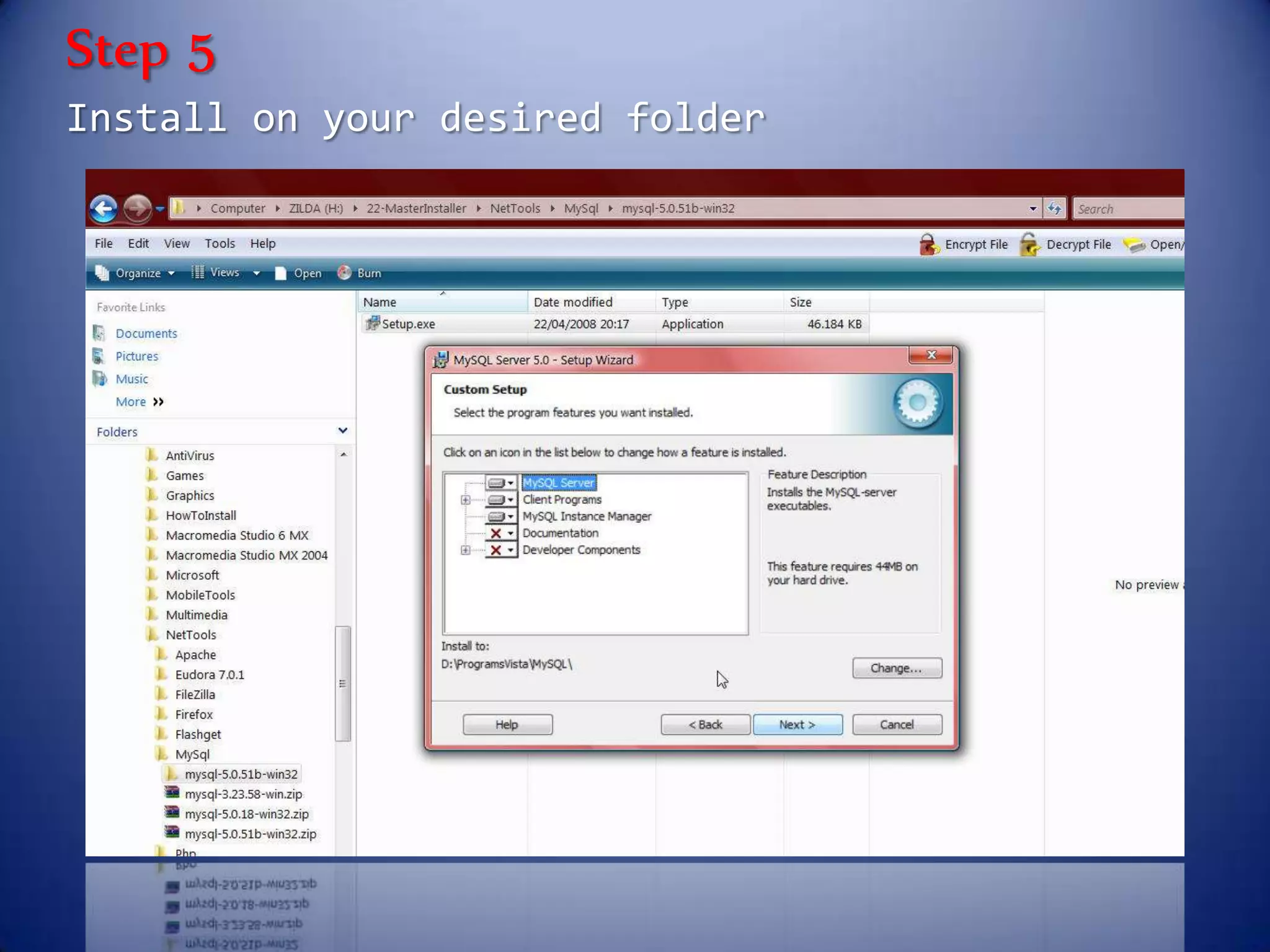Open the Help menu
Screen dimensions: 1270x952
tap(263, 244)
